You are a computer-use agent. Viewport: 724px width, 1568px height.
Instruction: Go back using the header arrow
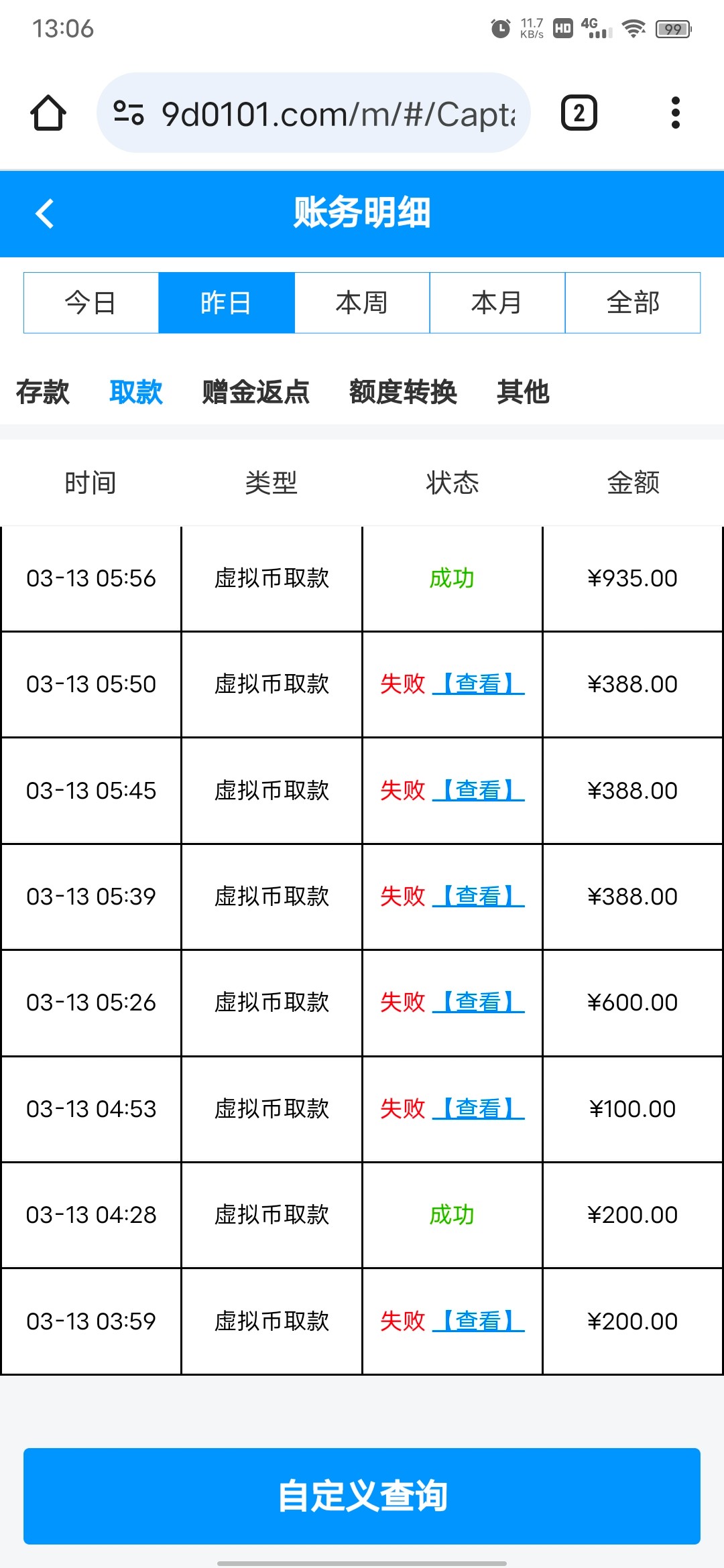[44, 214]
